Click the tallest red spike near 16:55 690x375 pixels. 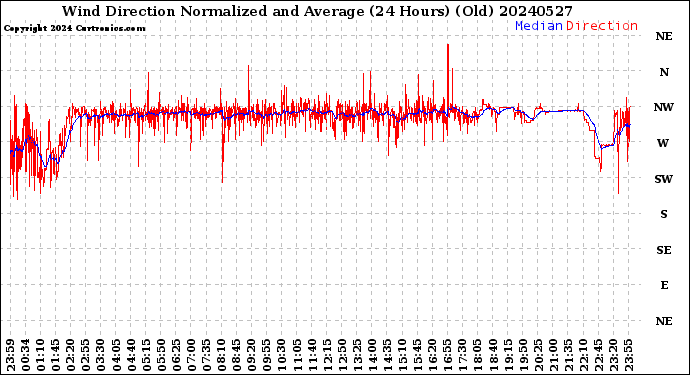point(448,75)
